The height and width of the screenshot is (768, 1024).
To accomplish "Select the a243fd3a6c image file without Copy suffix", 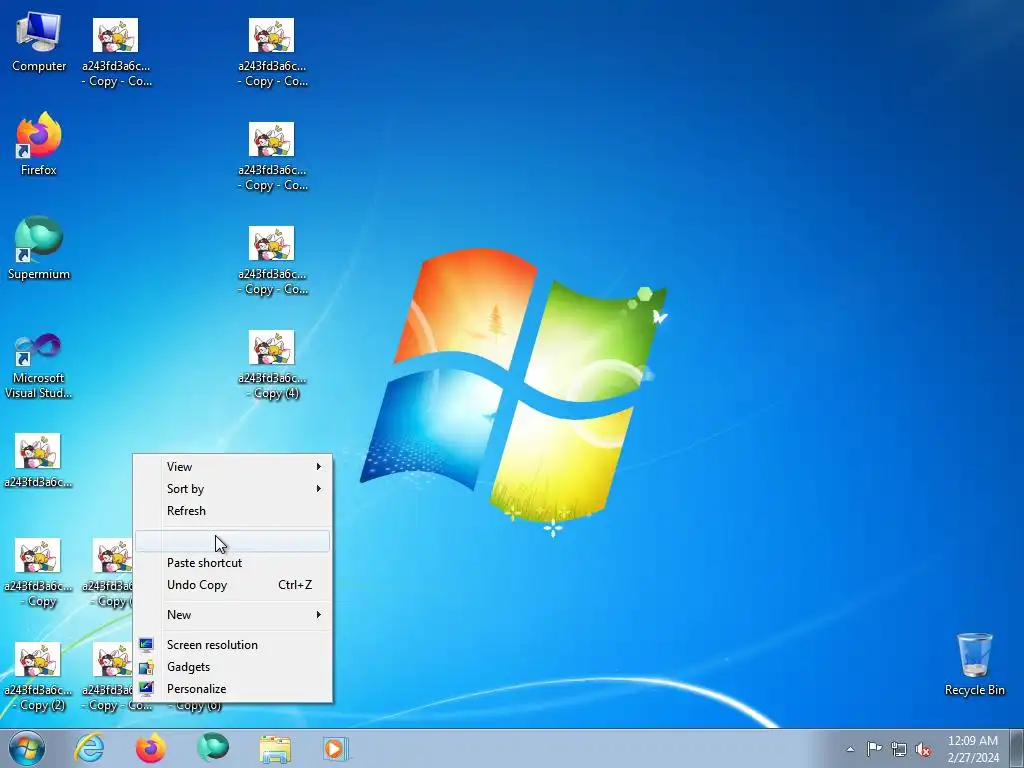I will pyautogui.click(x=38, y=461).
